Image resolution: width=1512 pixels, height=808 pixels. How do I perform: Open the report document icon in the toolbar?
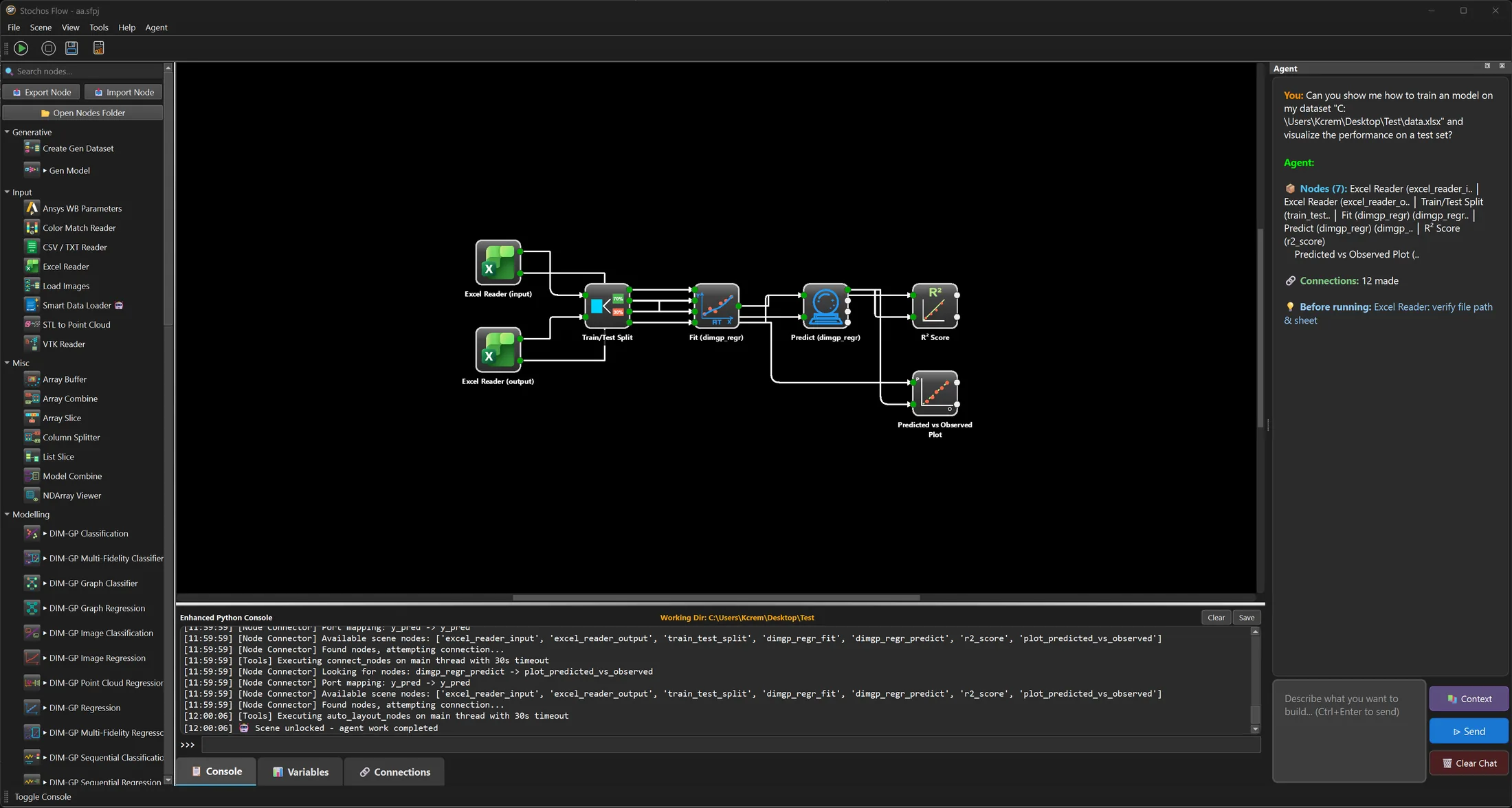(98, 48)
